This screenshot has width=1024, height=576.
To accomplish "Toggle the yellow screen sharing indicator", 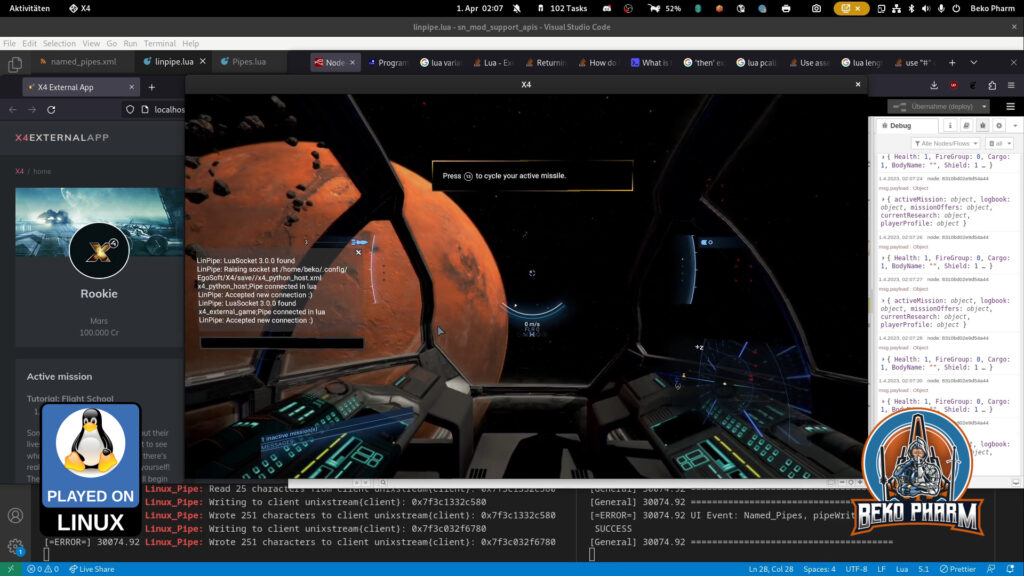I will point(851,8).
